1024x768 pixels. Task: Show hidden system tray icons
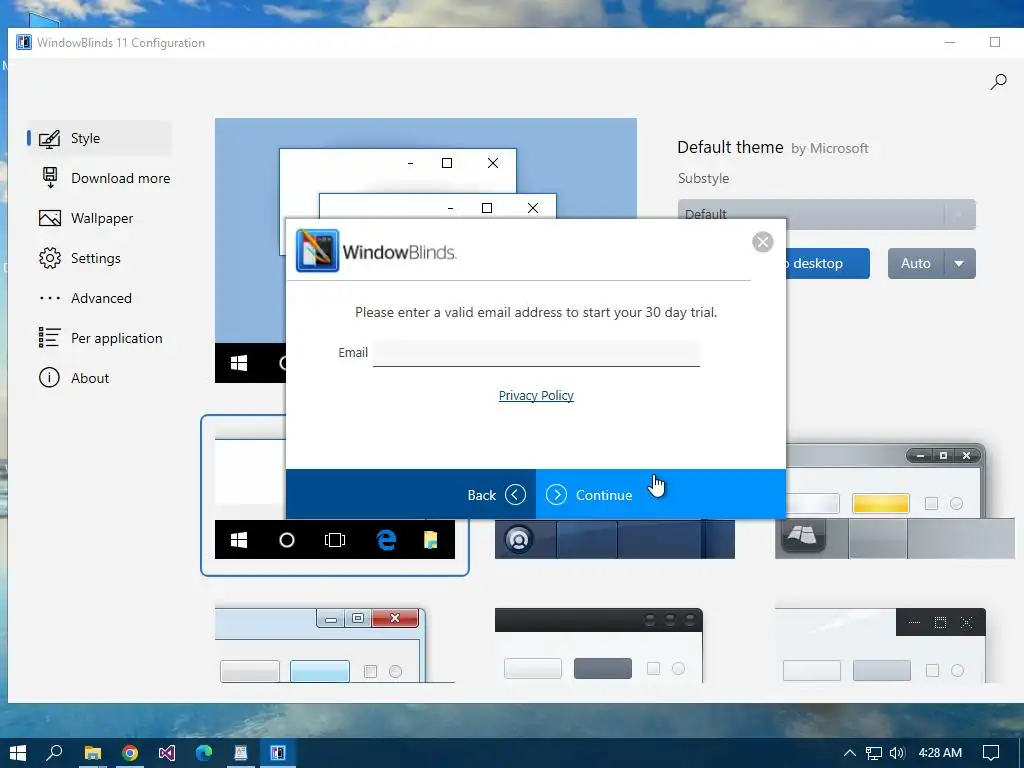[850, 753]
